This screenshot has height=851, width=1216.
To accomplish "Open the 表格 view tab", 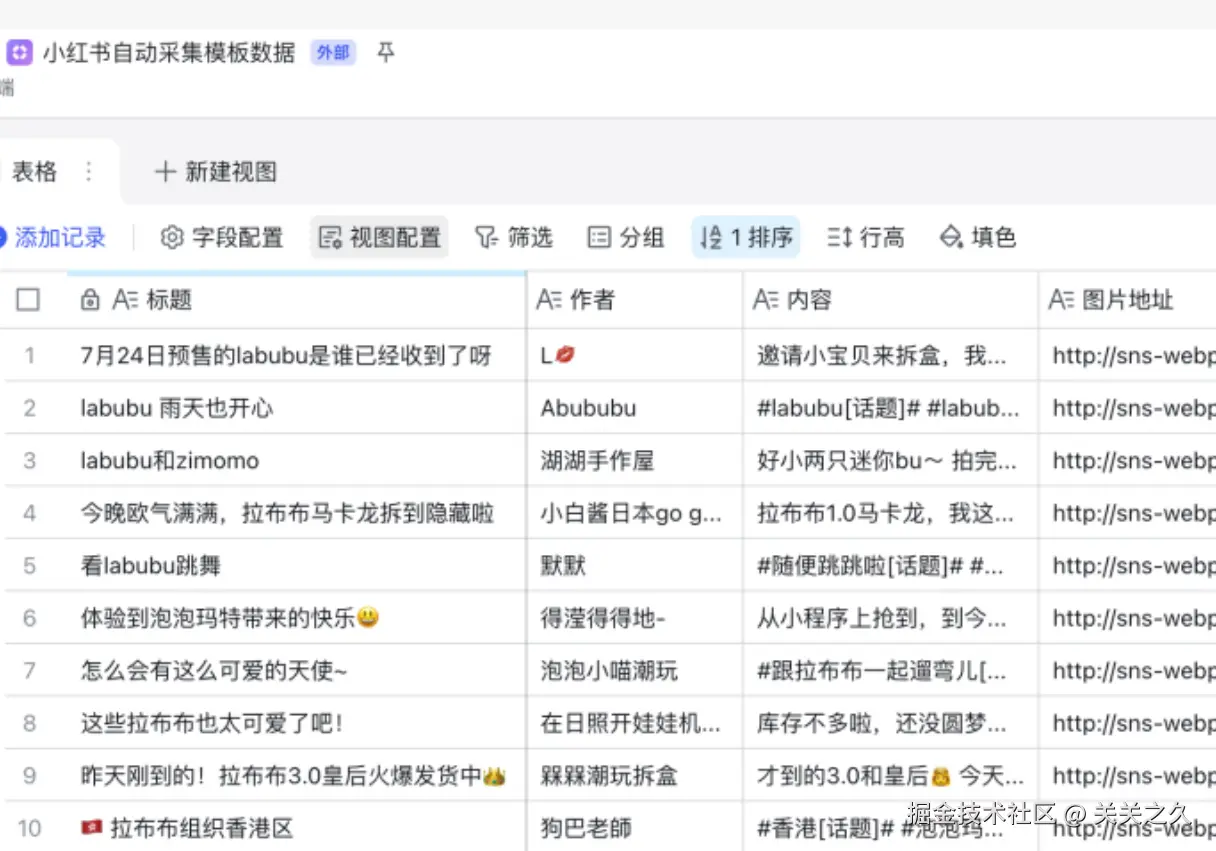I will click(35, 172).
